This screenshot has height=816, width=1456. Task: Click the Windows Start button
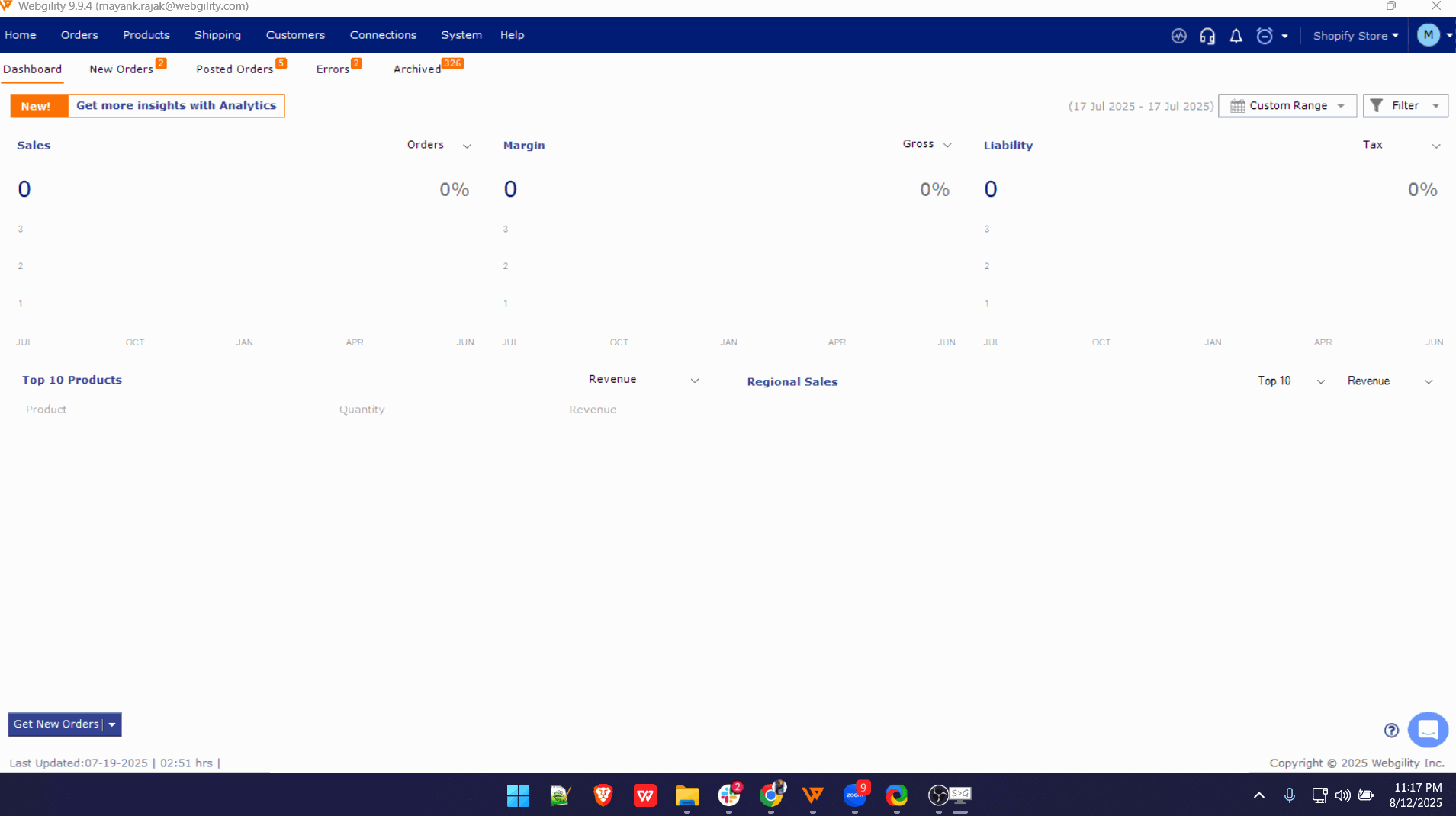[518, 795]
